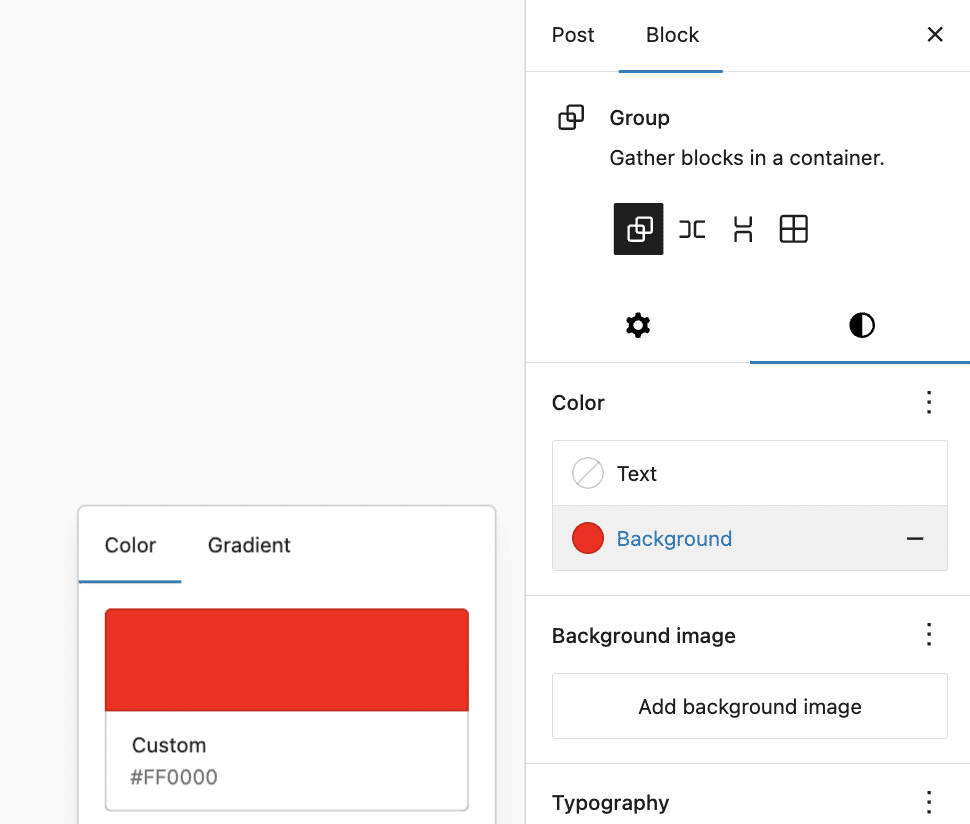Open the Styles half-circle tab
Screen dimensions: 970x824
tap(860, 325)
